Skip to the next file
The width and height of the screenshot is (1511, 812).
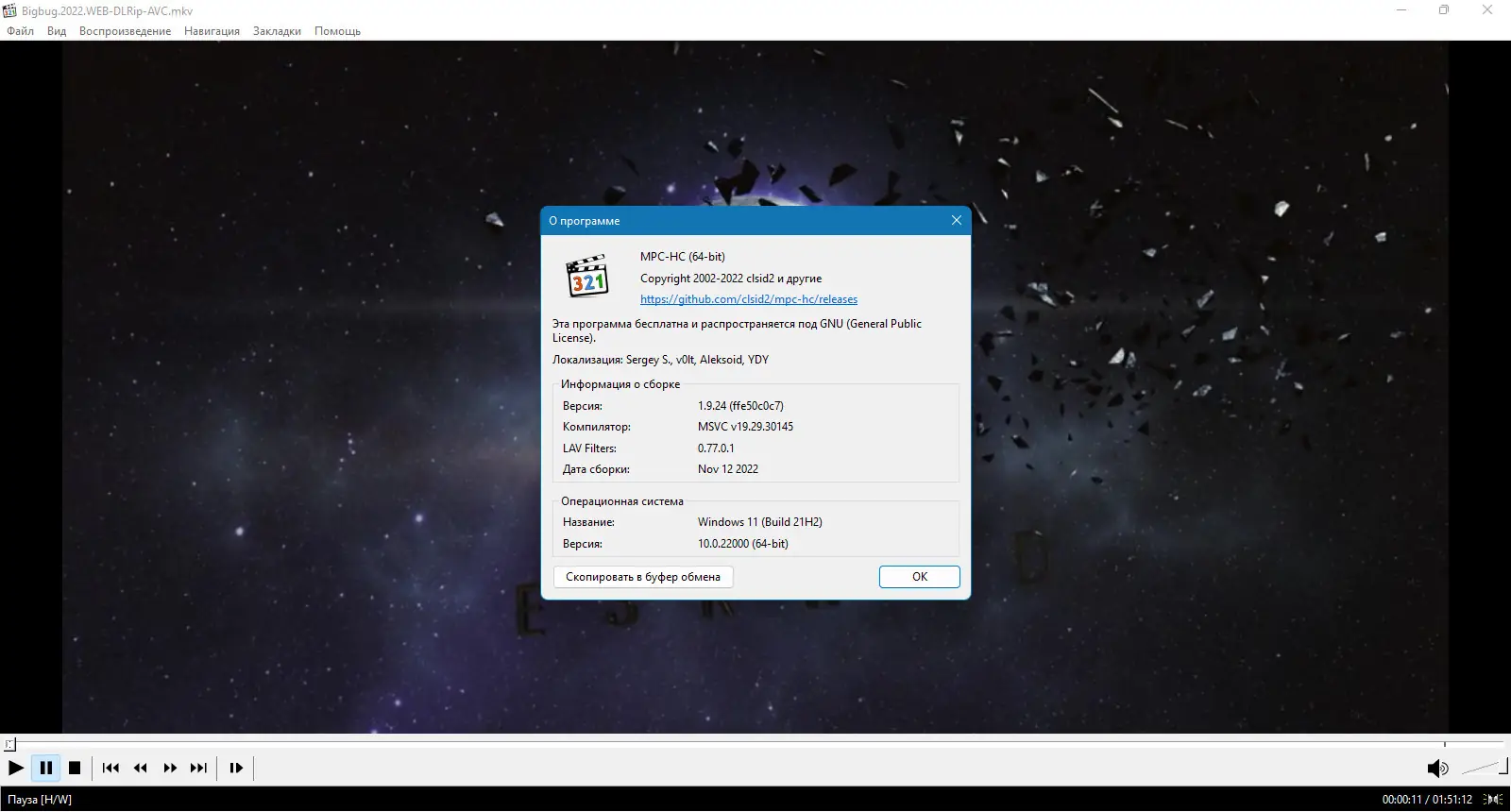pyautogui.click(x=198, y=769)
